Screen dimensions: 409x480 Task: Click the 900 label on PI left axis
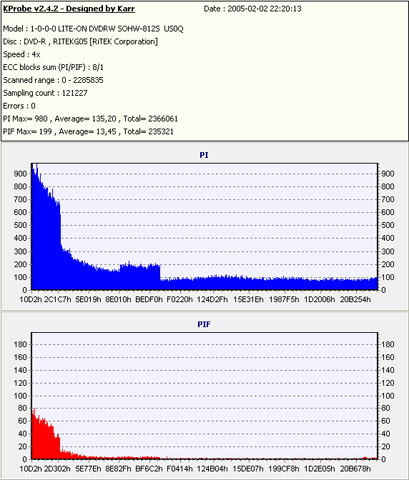pos(20,174)
